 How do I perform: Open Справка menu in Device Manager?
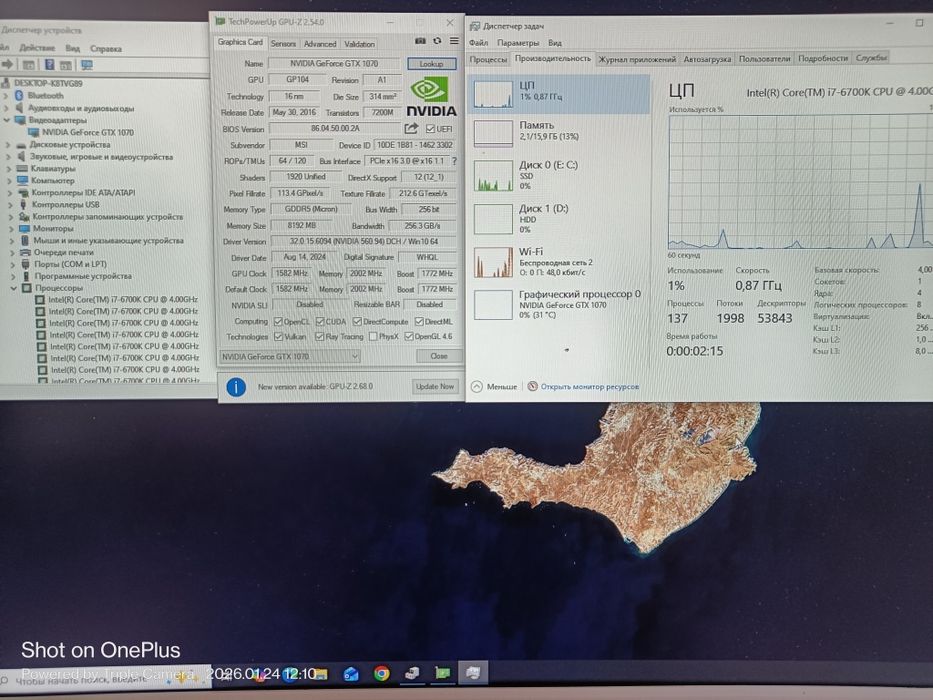(106, 49)
